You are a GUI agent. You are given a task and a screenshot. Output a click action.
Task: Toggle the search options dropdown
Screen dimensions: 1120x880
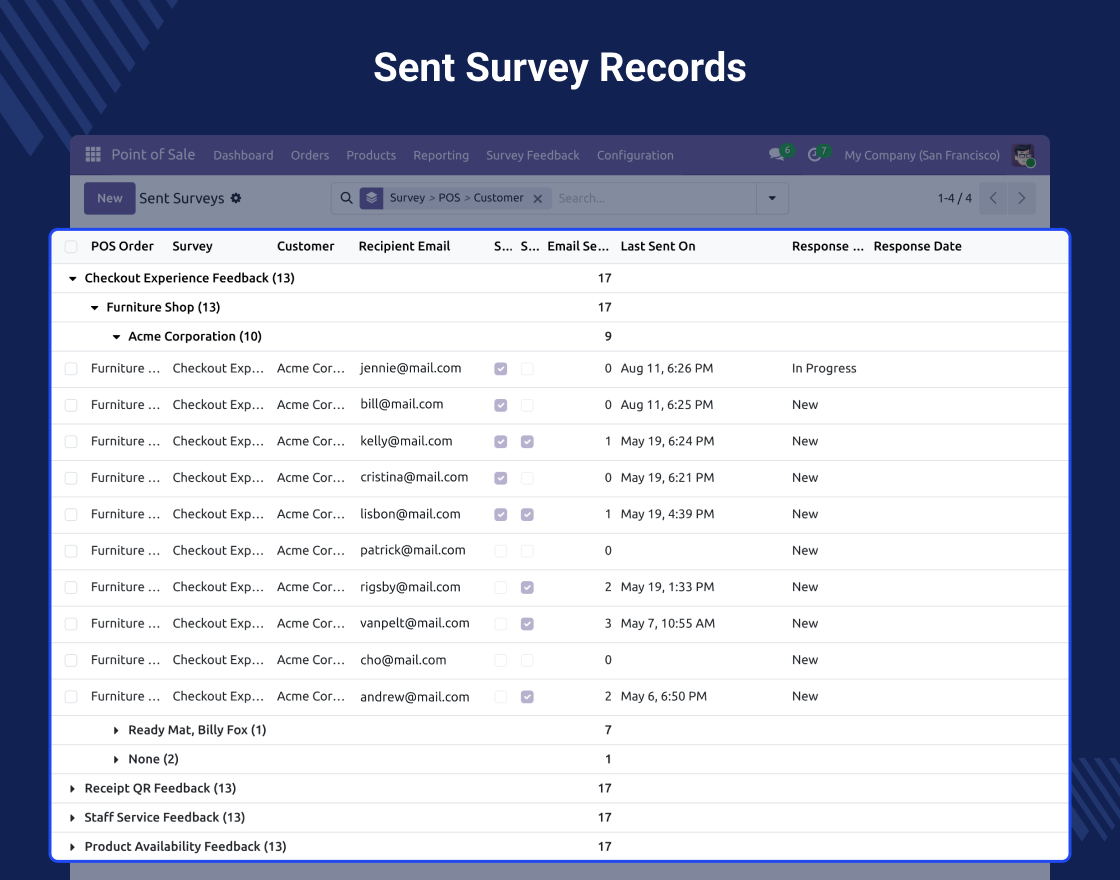772,198
